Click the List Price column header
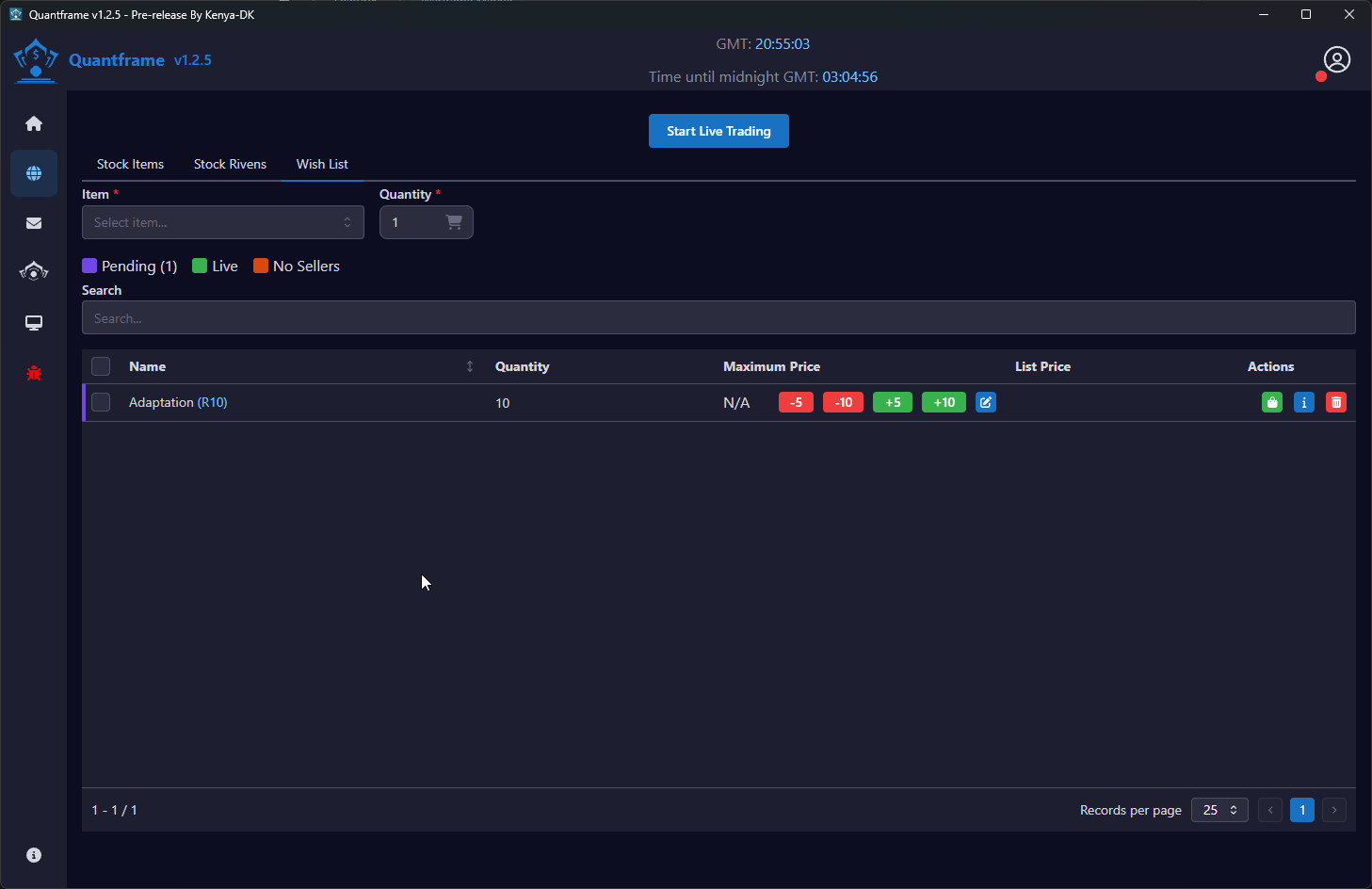The height and width of the screenshot is (889, 1372). tap(1042, 366)
